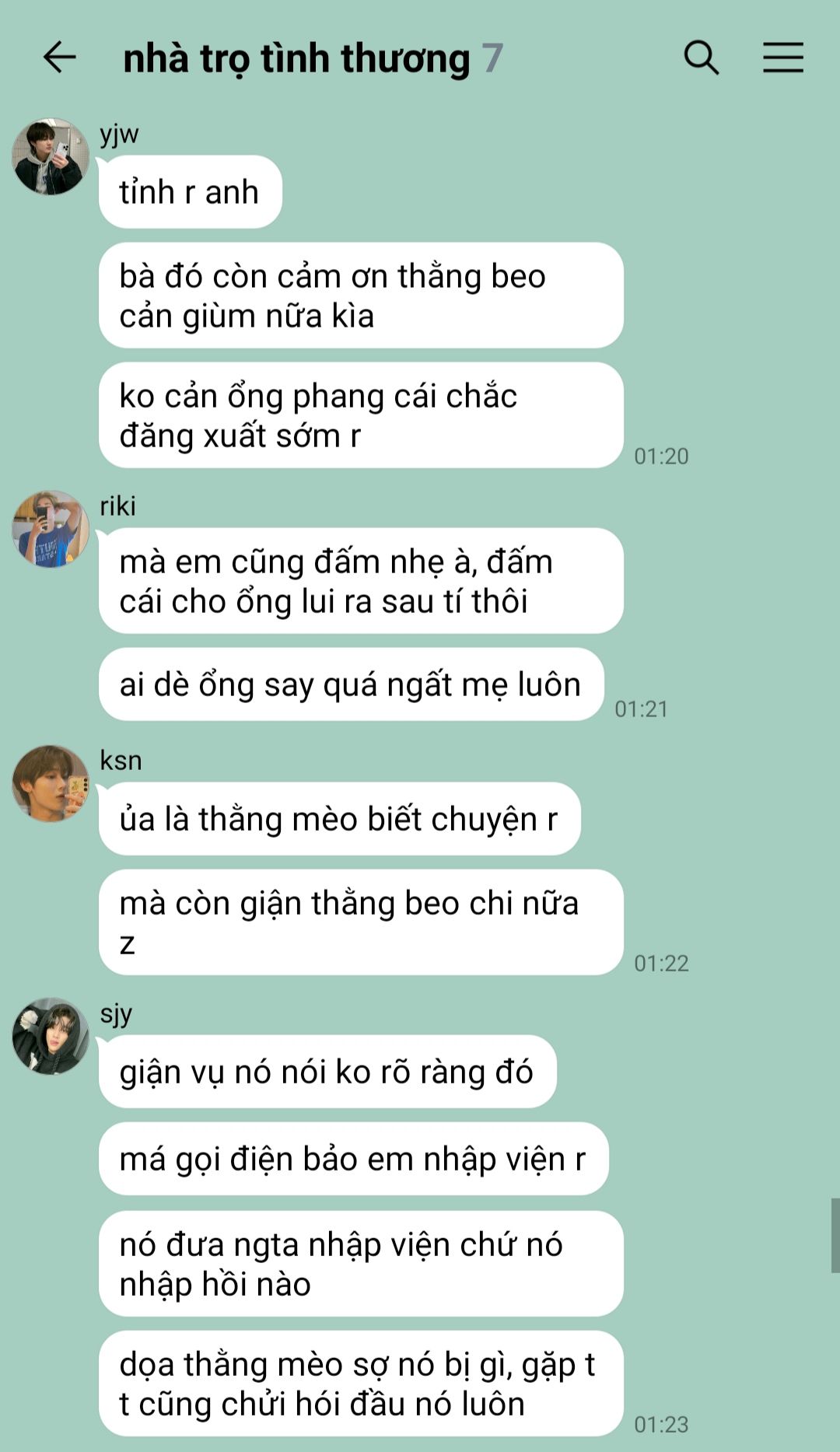Select message "mà còn giận thằng beo chi nữa"
This screenshot has height=1452, width=840.
click(x=361, y=922)
